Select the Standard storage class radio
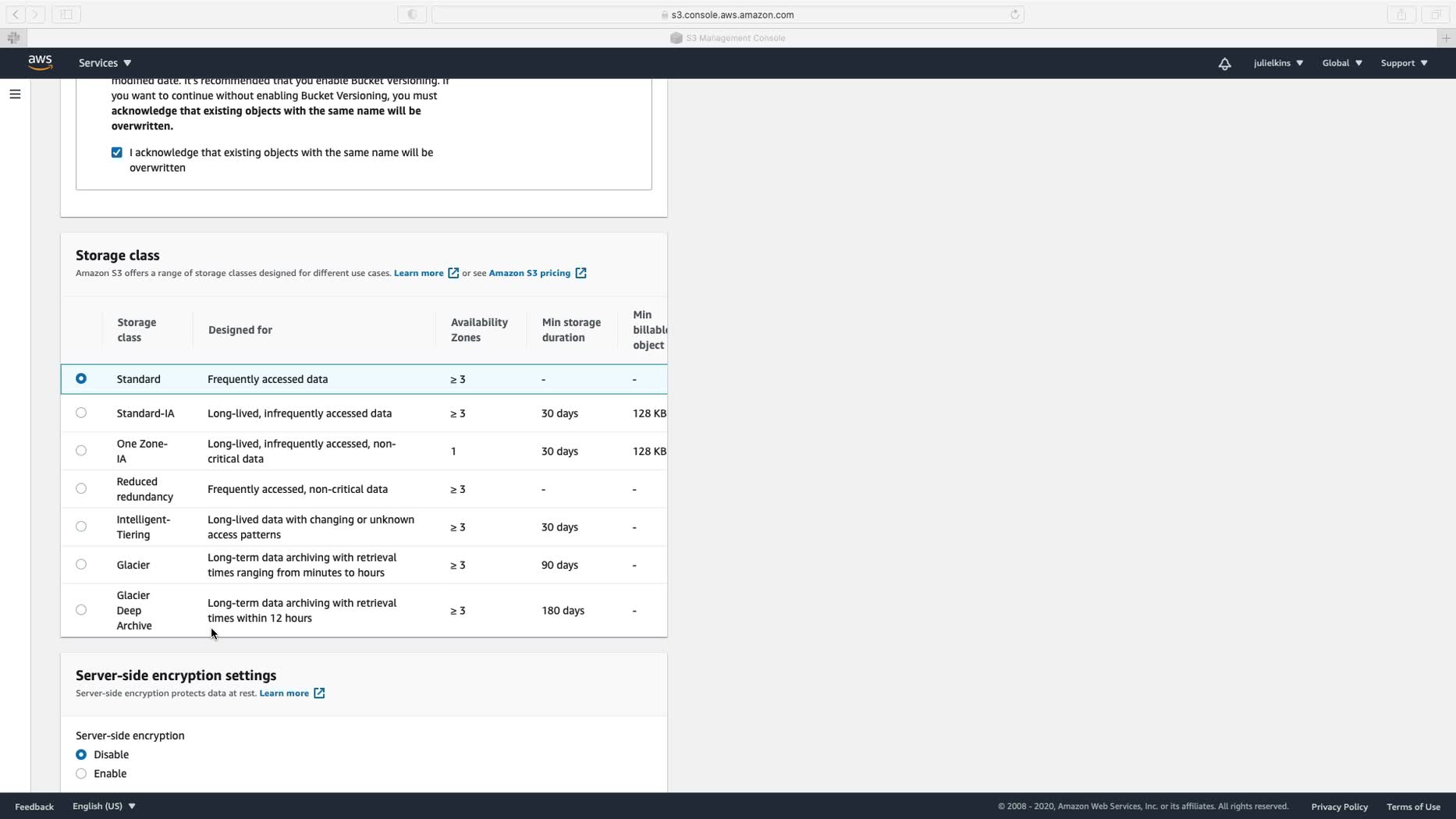 tap(81, 379)
